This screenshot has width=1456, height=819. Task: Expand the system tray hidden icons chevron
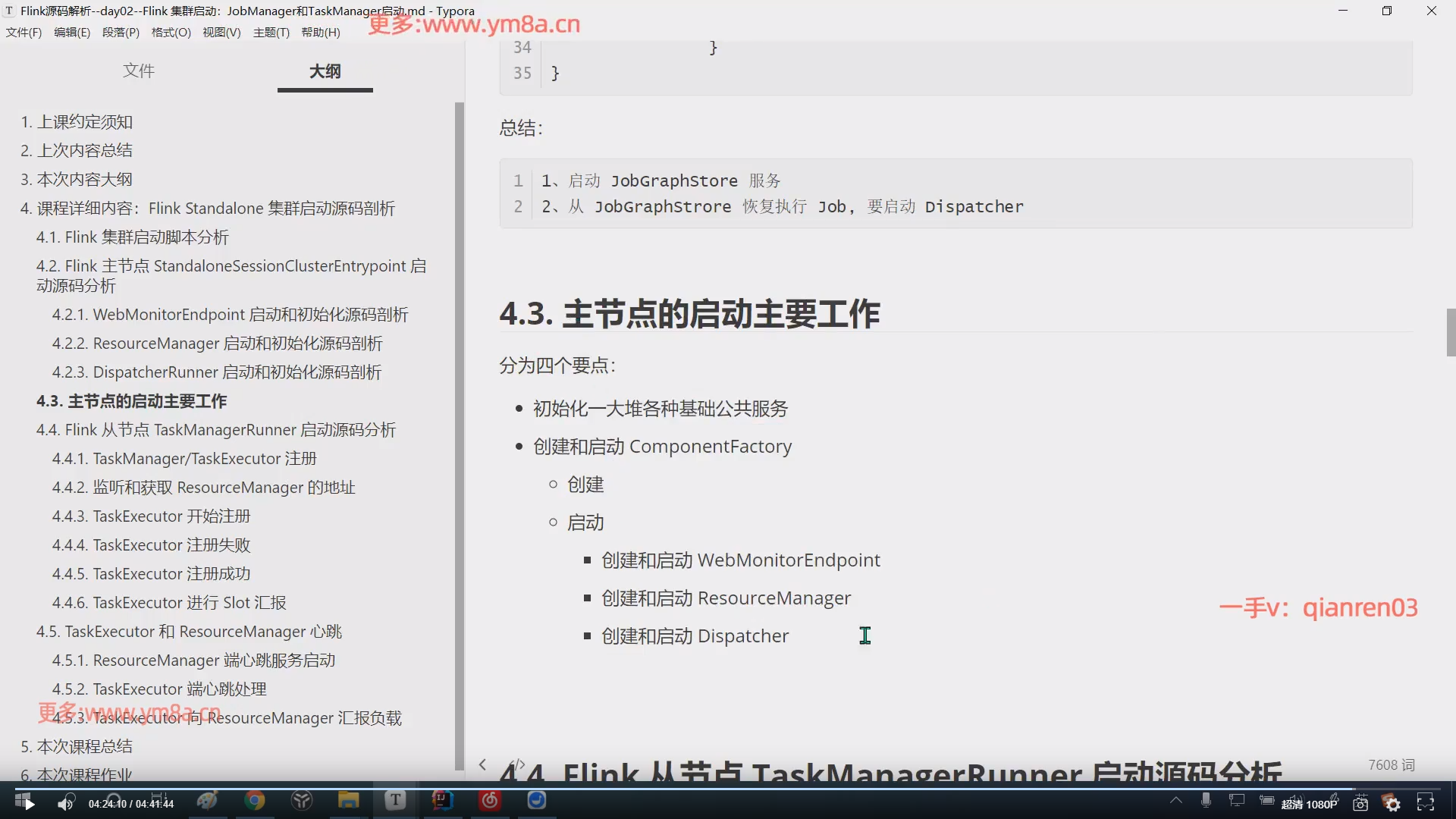point(1175,800)
